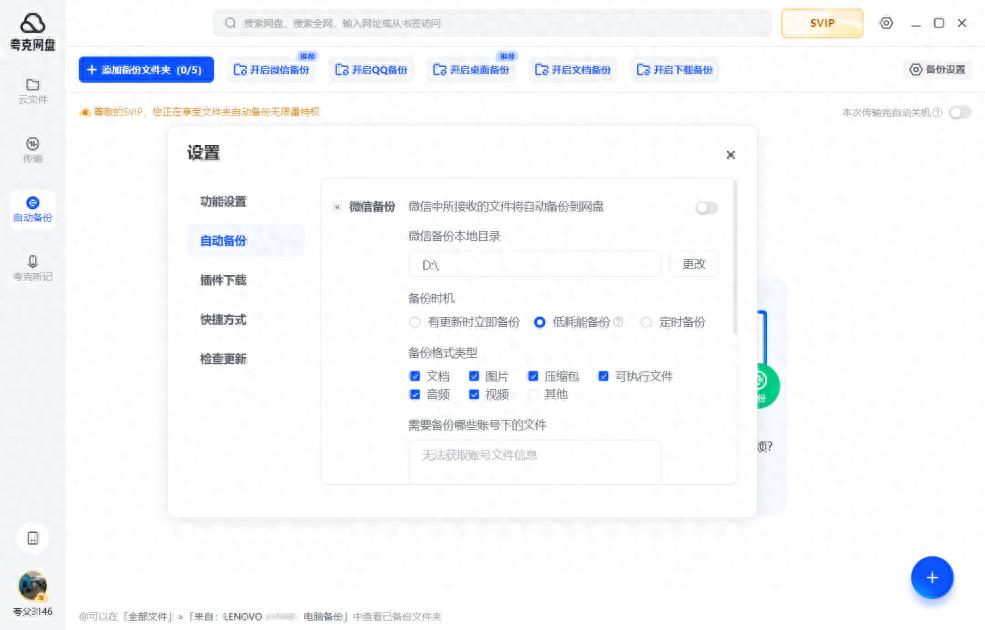Click the user avatar at bottom left
The height and width of the screenshot is (630, 985).
pos(32,586)
